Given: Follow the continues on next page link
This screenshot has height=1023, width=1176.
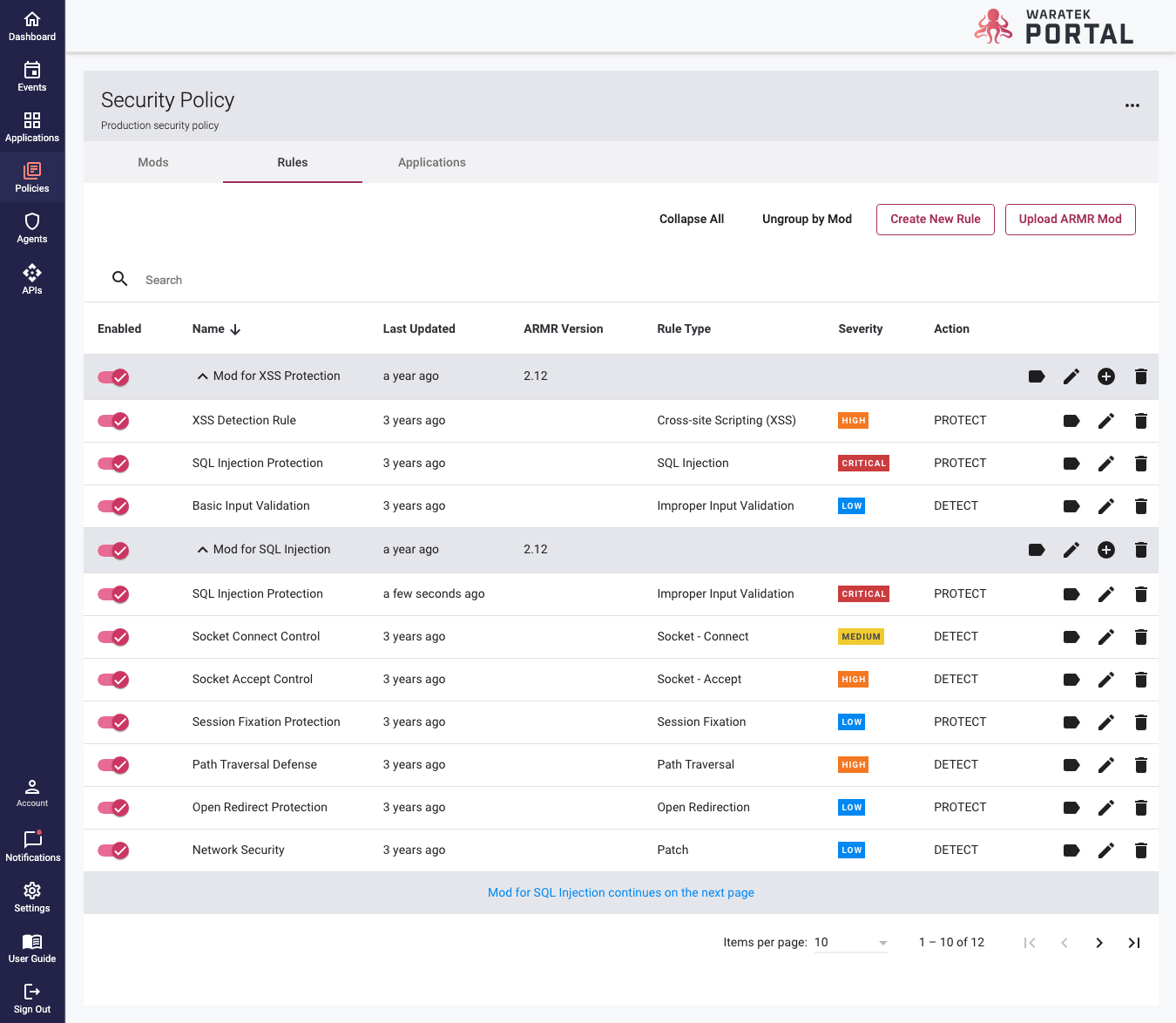Looking at the screenshot, I should (x=620, y=893).
